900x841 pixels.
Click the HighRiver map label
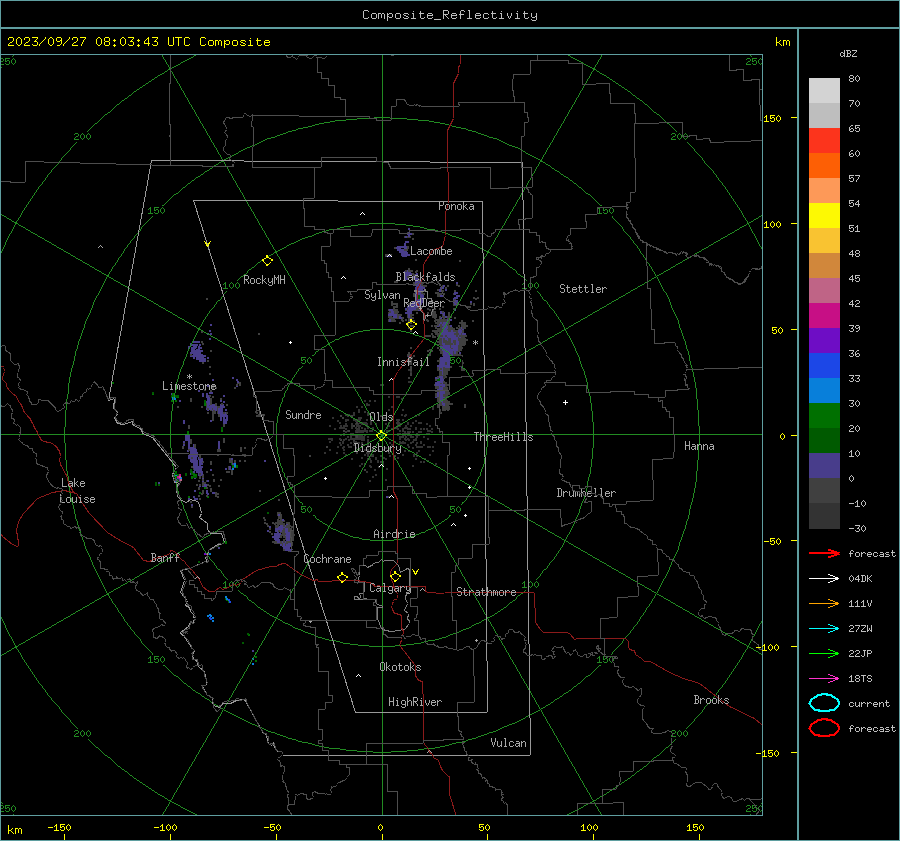click(415, 702)
